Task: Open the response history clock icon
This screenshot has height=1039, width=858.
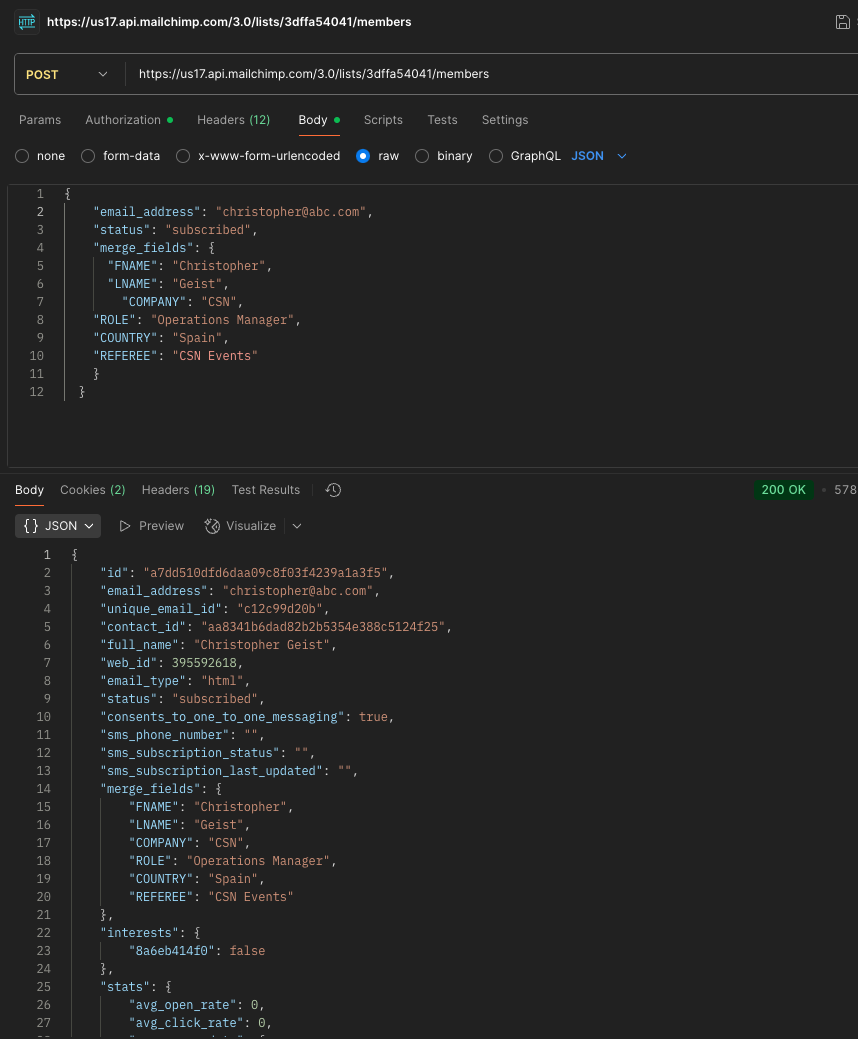Action: (x=334, y=490)
